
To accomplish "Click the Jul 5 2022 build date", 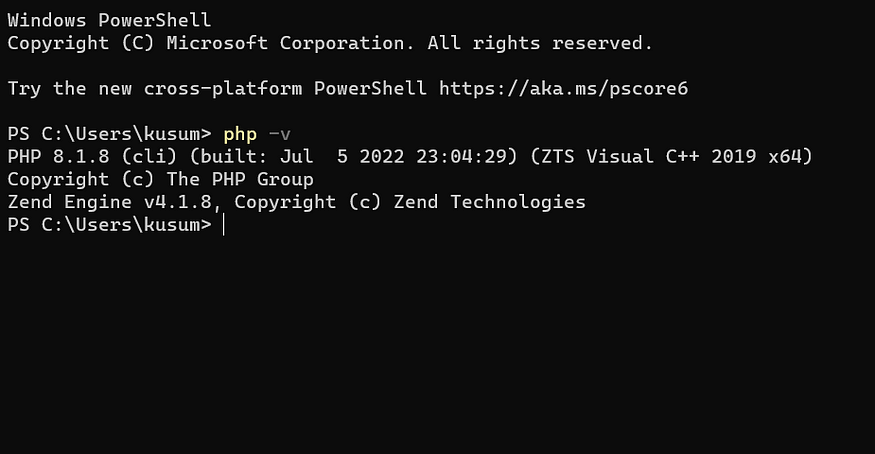I will point(342,157).
